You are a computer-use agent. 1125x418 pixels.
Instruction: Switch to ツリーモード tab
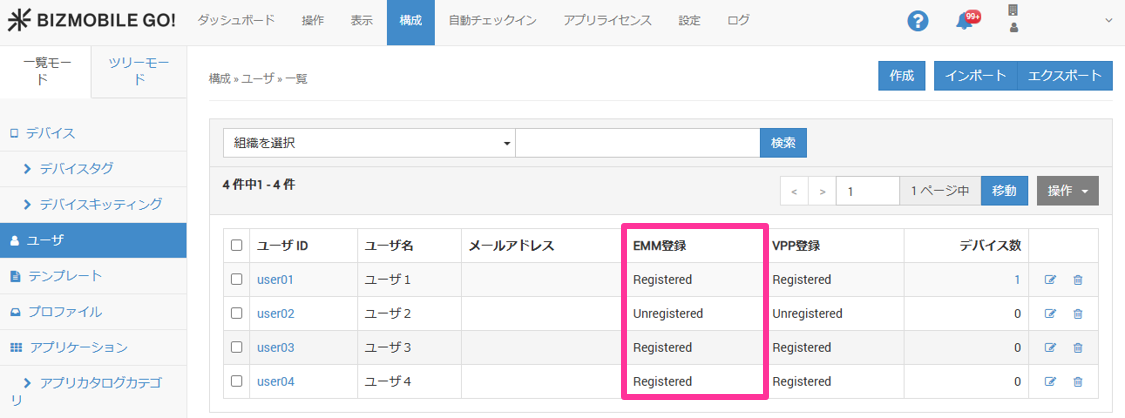tap(139, 71)
